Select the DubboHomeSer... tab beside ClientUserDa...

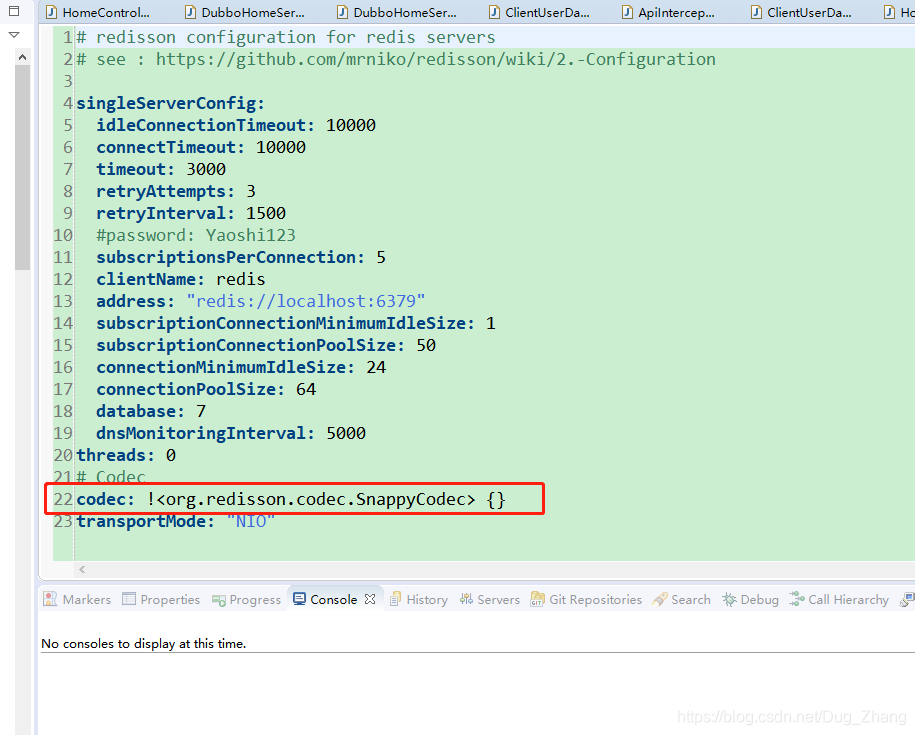(x=397, y=12)
